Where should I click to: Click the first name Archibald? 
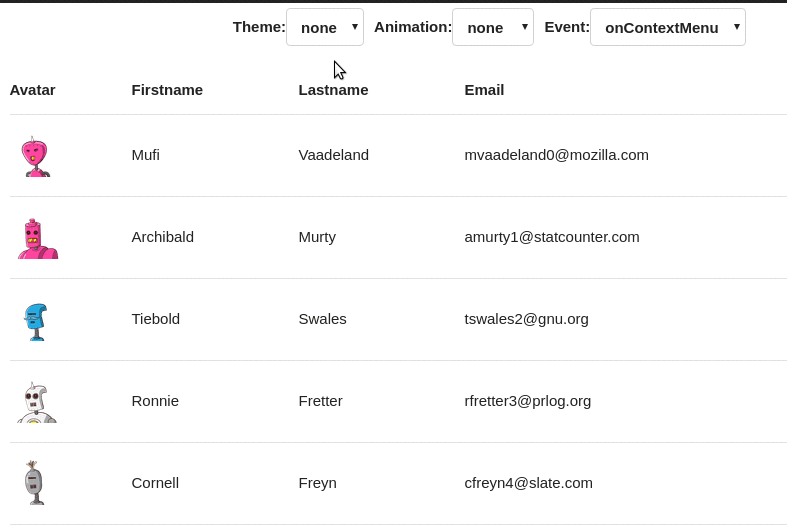[163, 236]
